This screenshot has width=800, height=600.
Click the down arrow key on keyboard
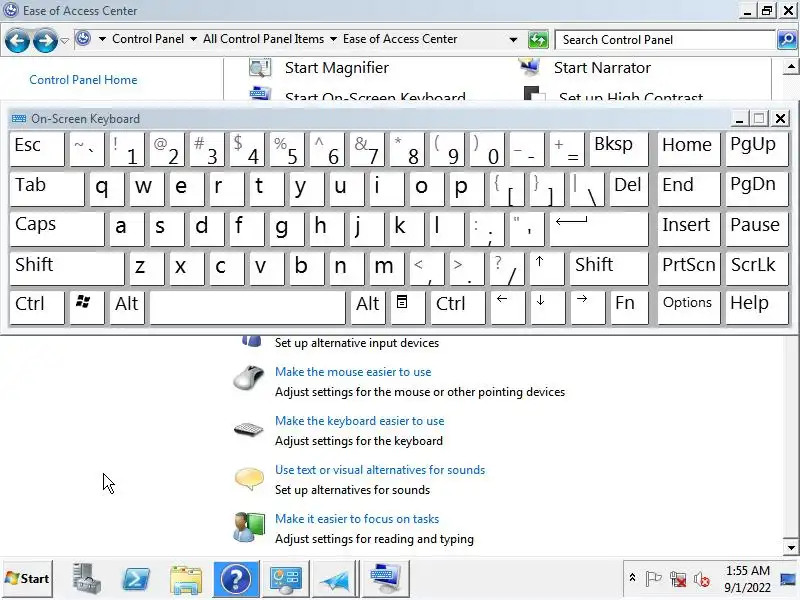547,307
